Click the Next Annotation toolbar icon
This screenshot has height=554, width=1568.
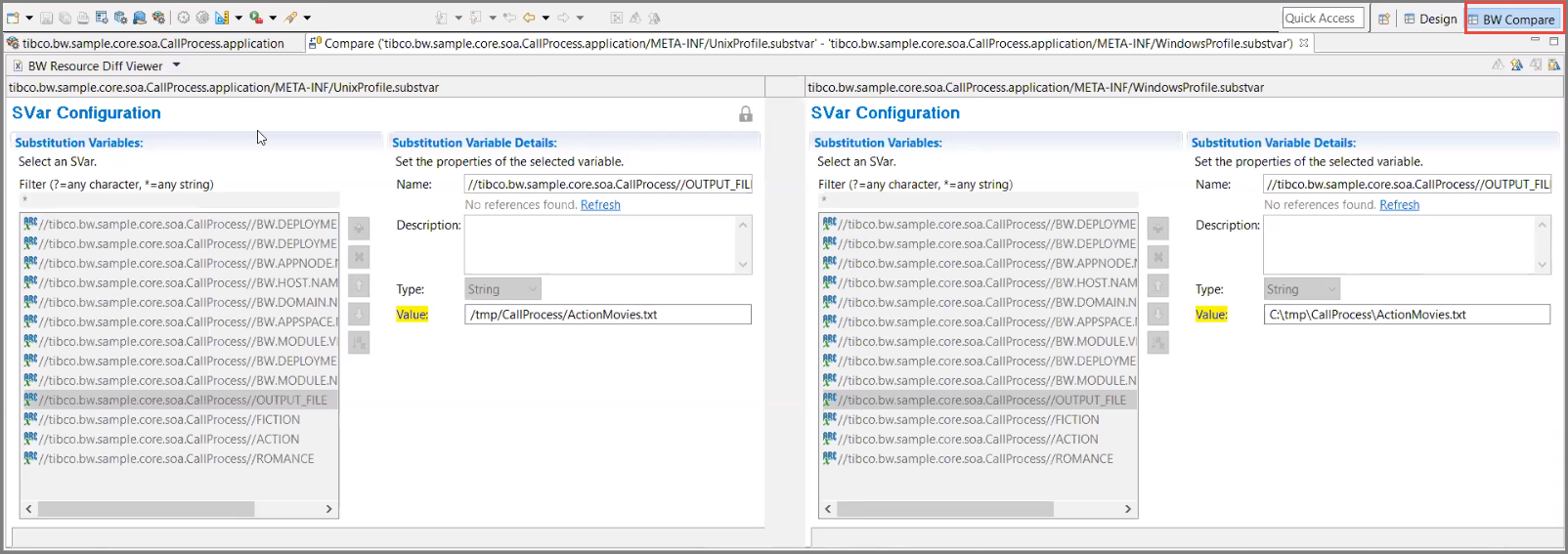click(x=441, y=18)
